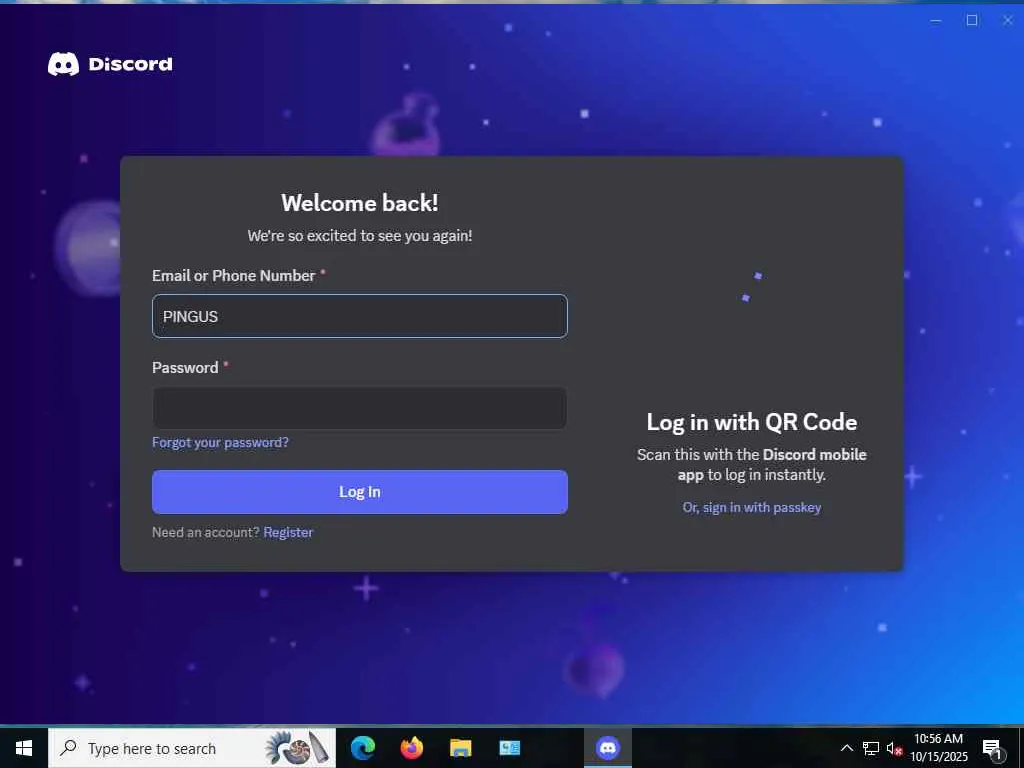Launch Microsoft Edge from taskbar
The image size is (1024, 768).
[363, 748]
